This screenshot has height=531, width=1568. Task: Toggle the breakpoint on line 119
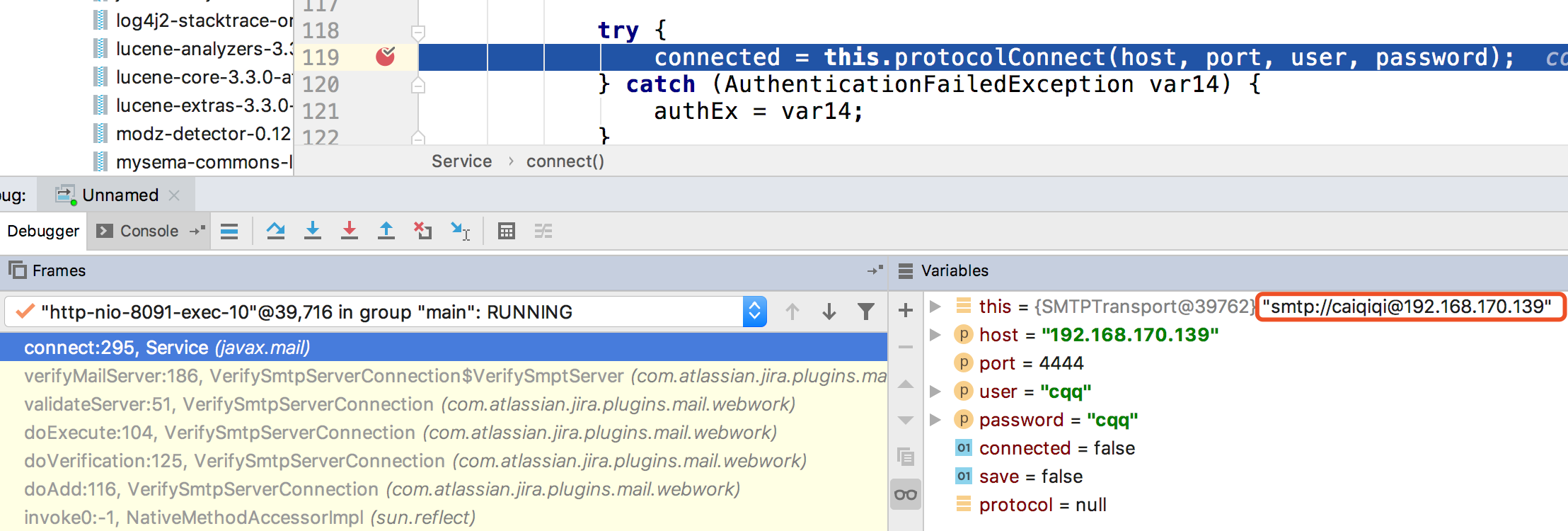[386, 56]
